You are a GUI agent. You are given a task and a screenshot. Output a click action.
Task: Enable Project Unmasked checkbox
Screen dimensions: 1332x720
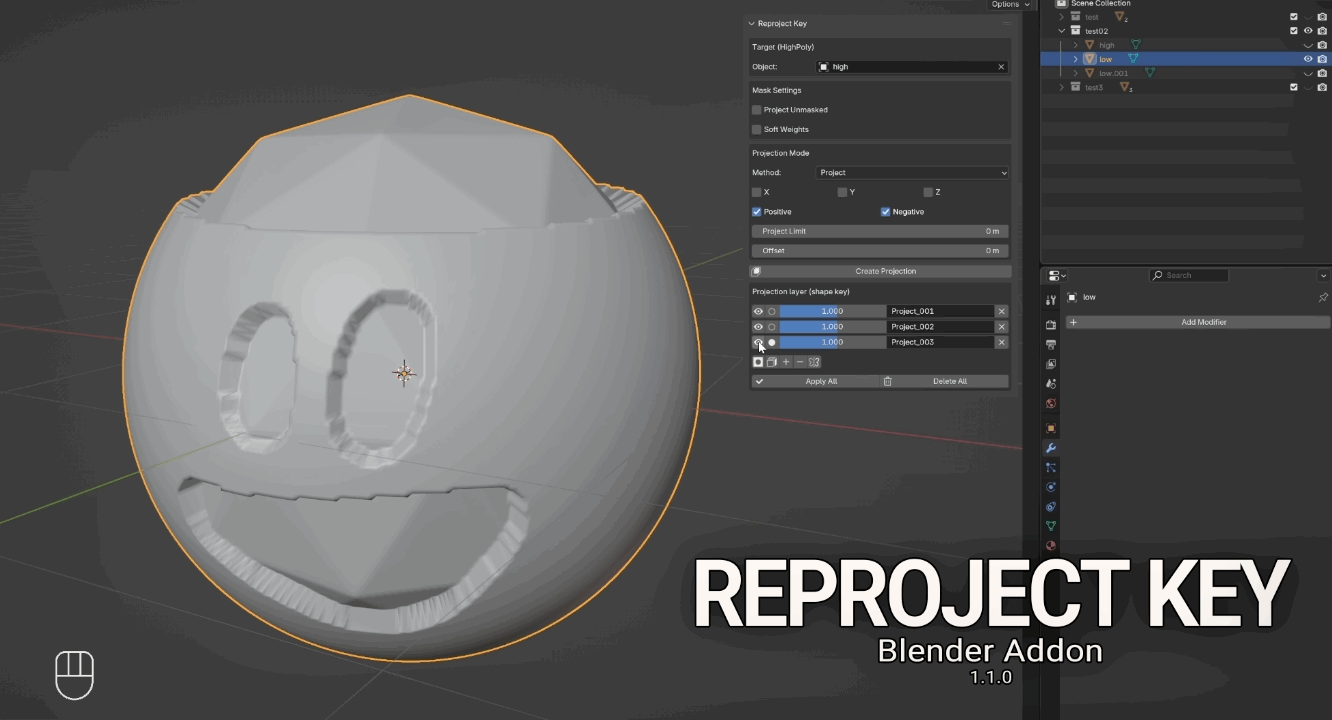pyautogui.click(x=757, y=110)
